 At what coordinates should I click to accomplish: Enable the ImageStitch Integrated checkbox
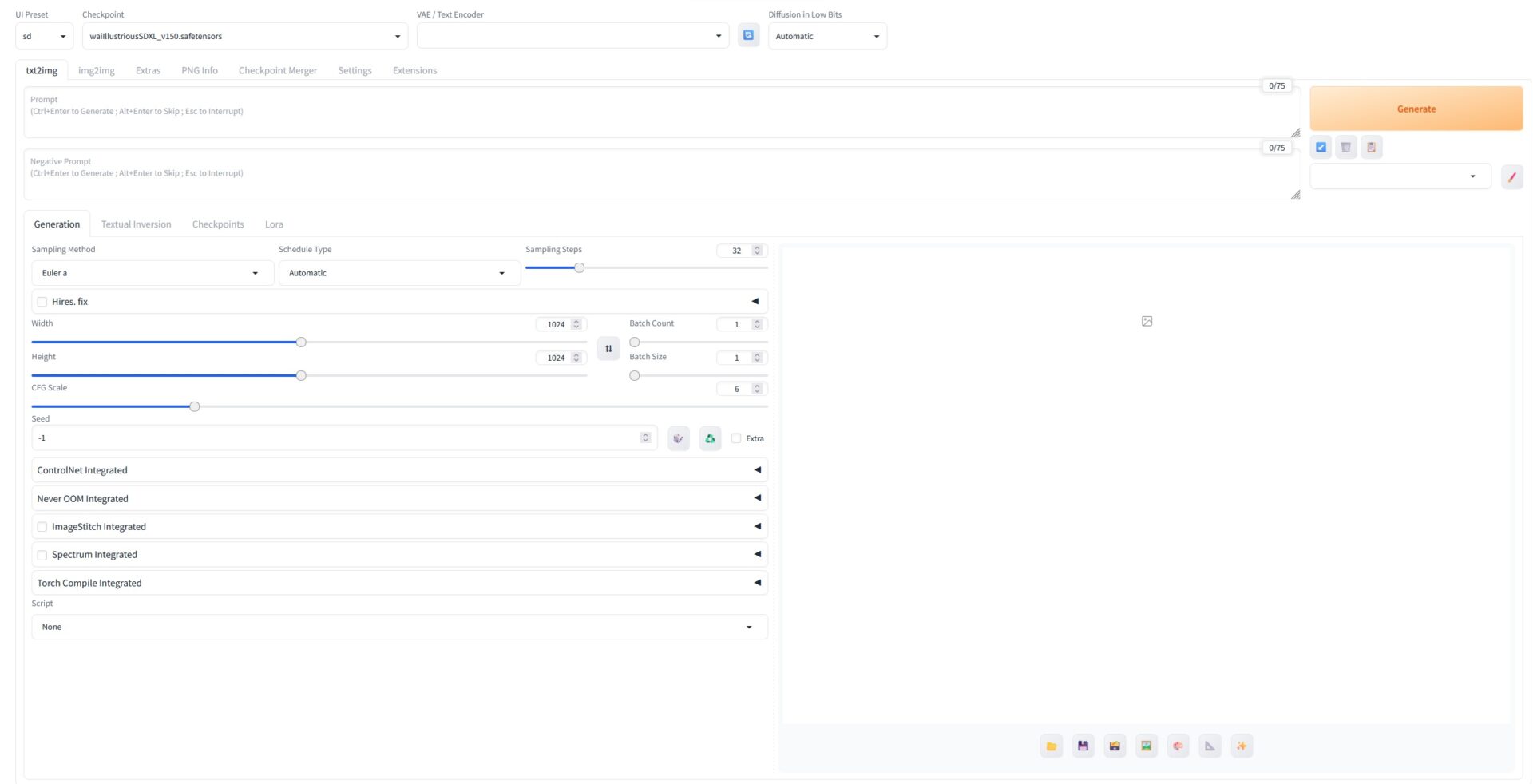[x=42, y=527]
